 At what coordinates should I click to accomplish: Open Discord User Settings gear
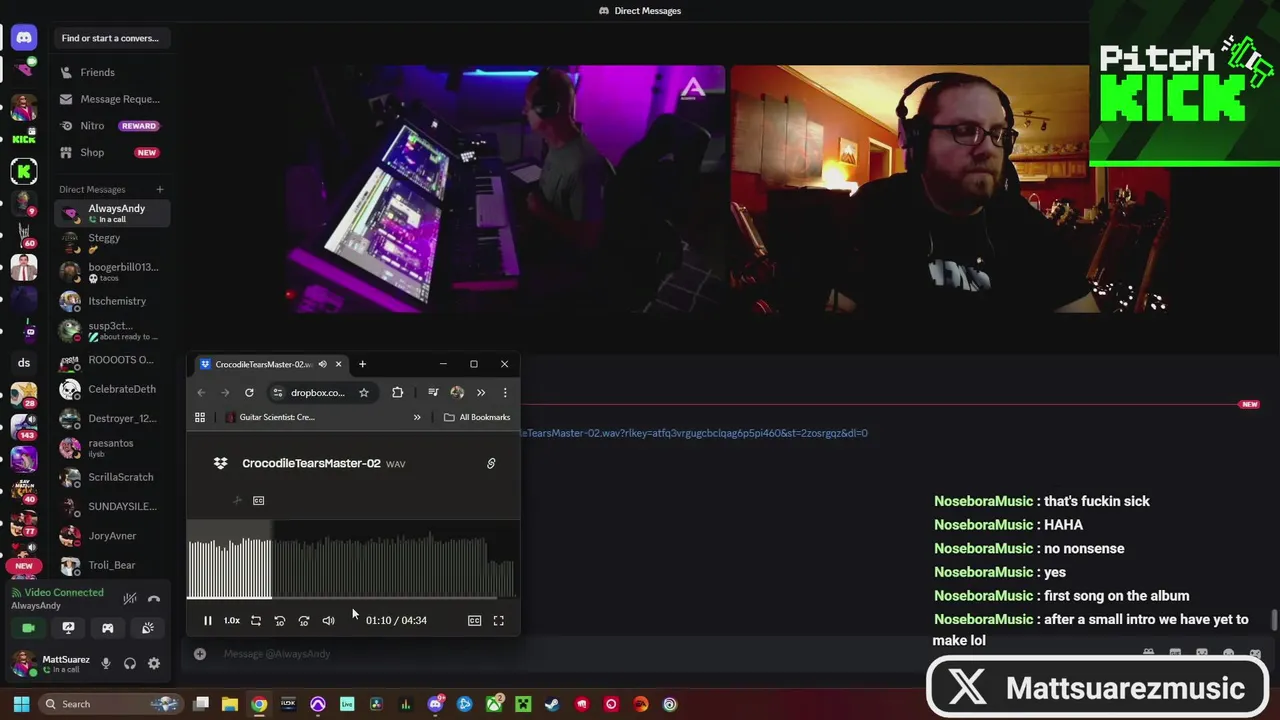pos(154,663)
